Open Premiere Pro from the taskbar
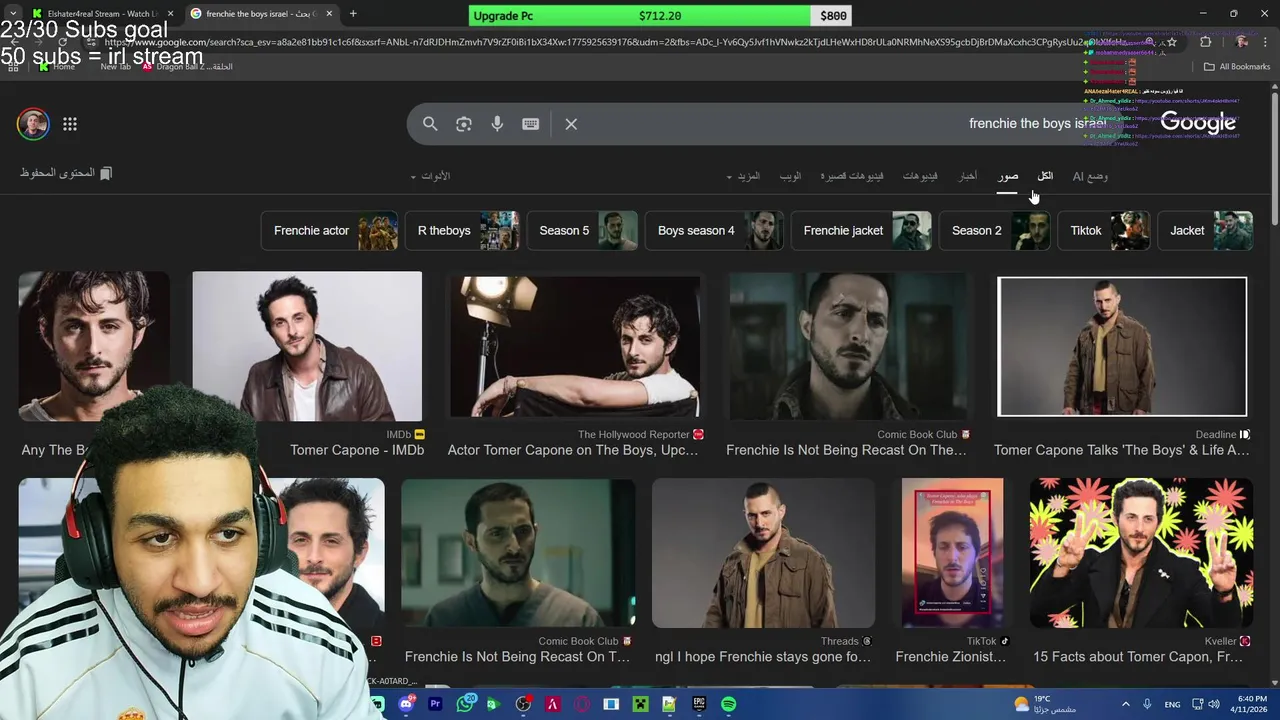The width and height of the screenshot is (1280, 720). 435,704
